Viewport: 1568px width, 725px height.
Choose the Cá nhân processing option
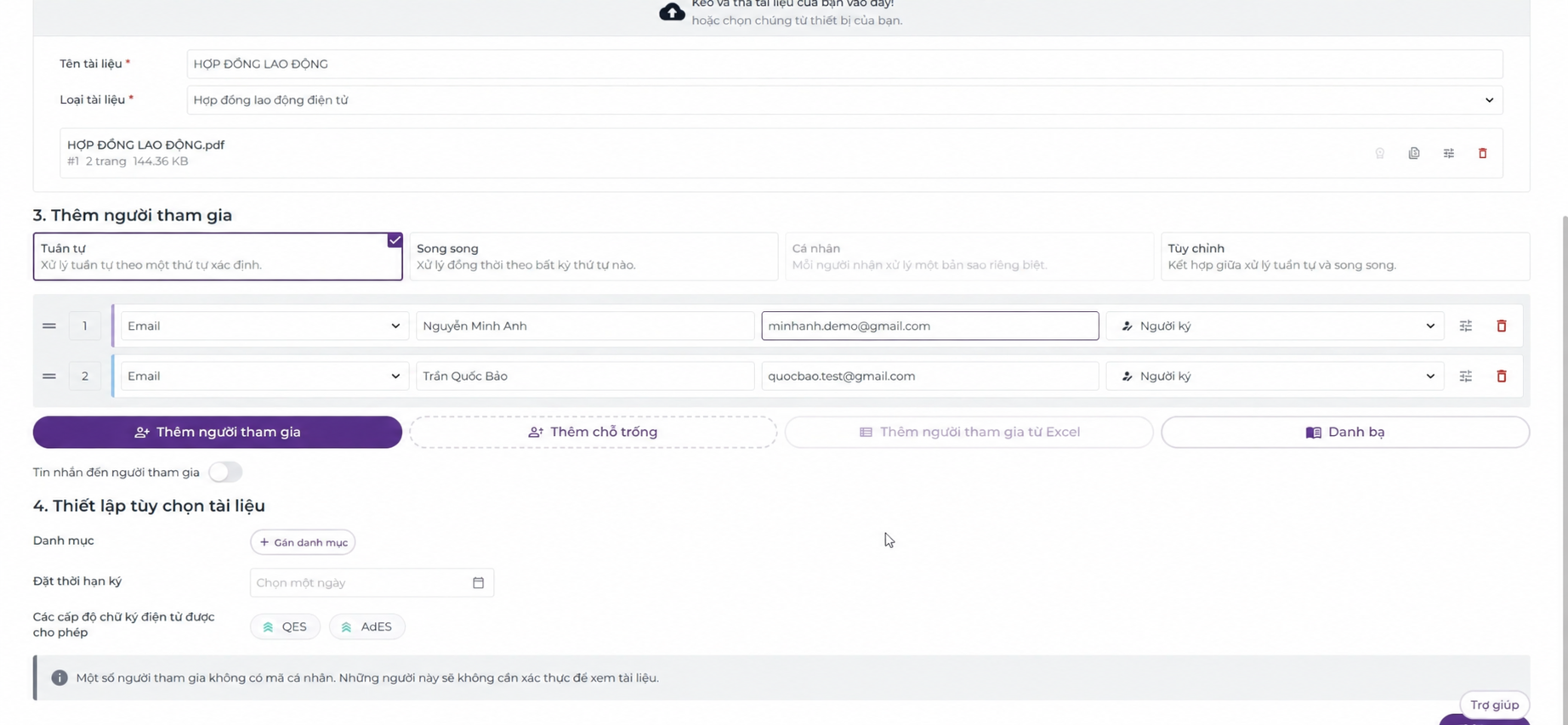[x=969, y=256]
